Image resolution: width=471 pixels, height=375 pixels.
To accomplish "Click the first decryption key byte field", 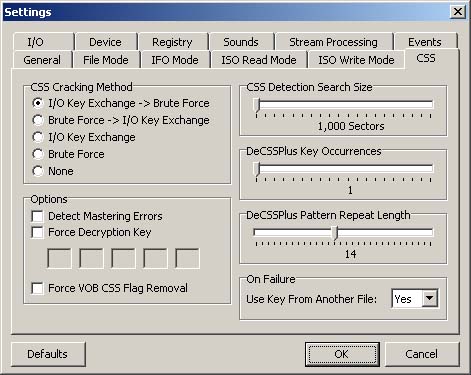I will pos(59,258).
